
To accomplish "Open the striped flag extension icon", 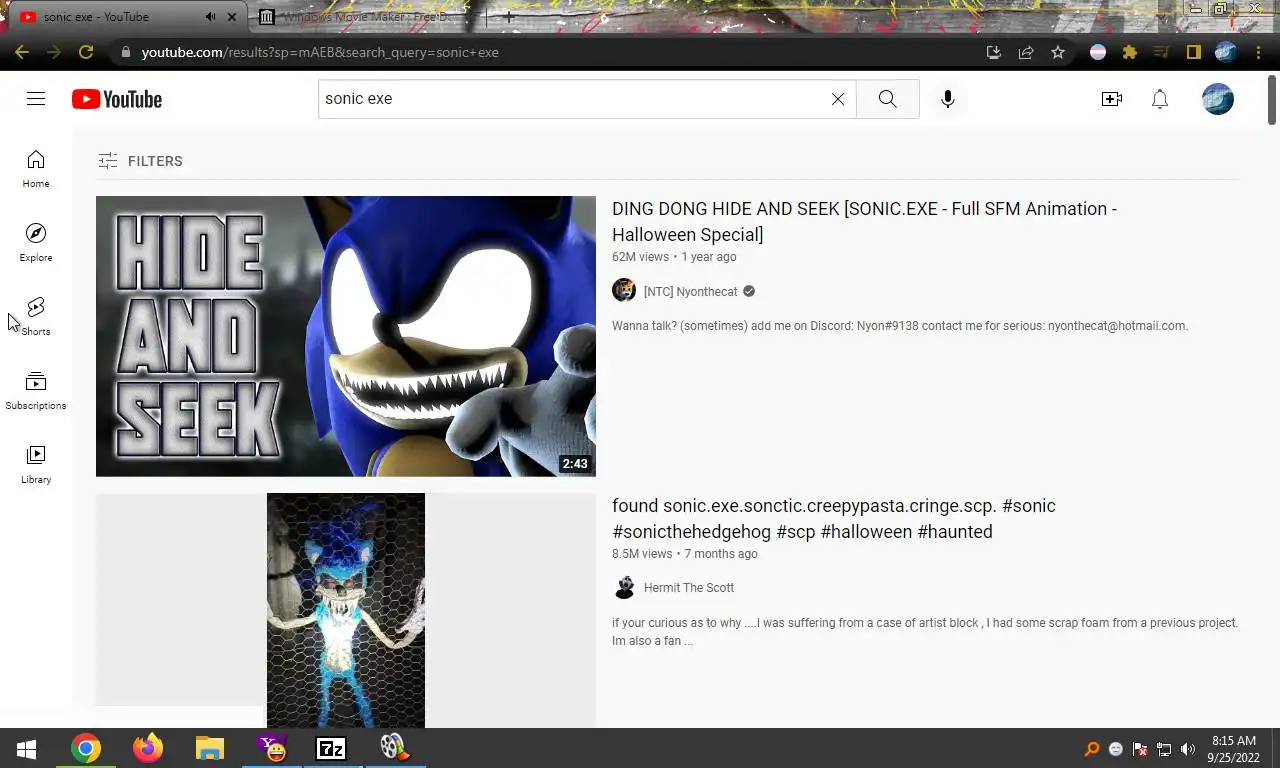I will [x=1098, y=52].
